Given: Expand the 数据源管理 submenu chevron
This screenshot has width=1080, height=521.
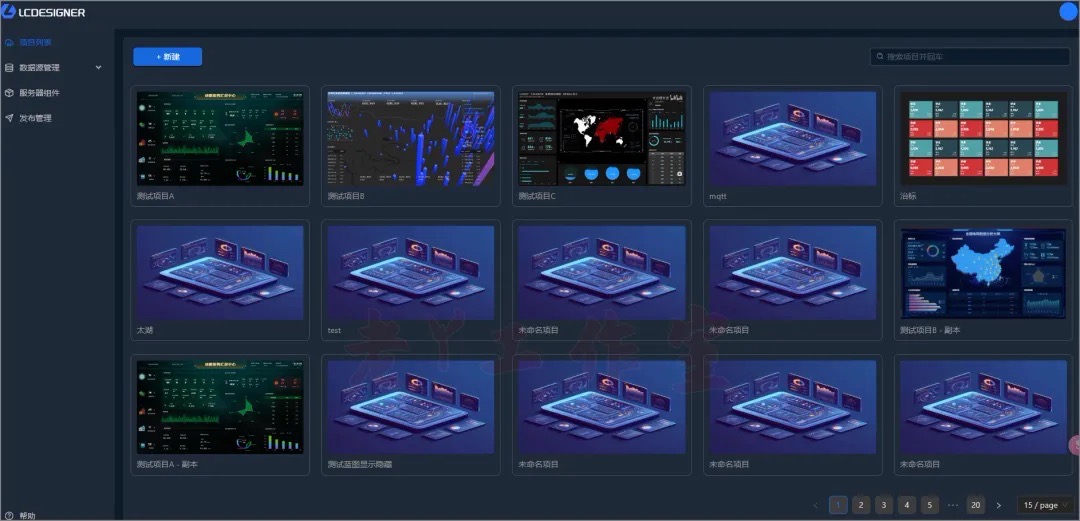Looking at the screenshot, I should (98, 68).
